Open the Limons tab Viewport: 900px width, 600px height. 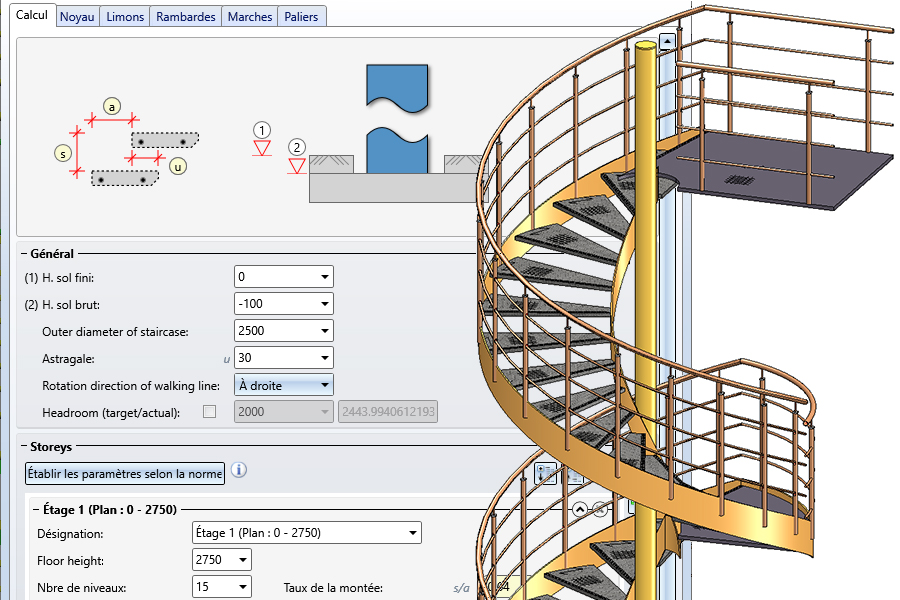pyautogui.click(x=125, y=17)
